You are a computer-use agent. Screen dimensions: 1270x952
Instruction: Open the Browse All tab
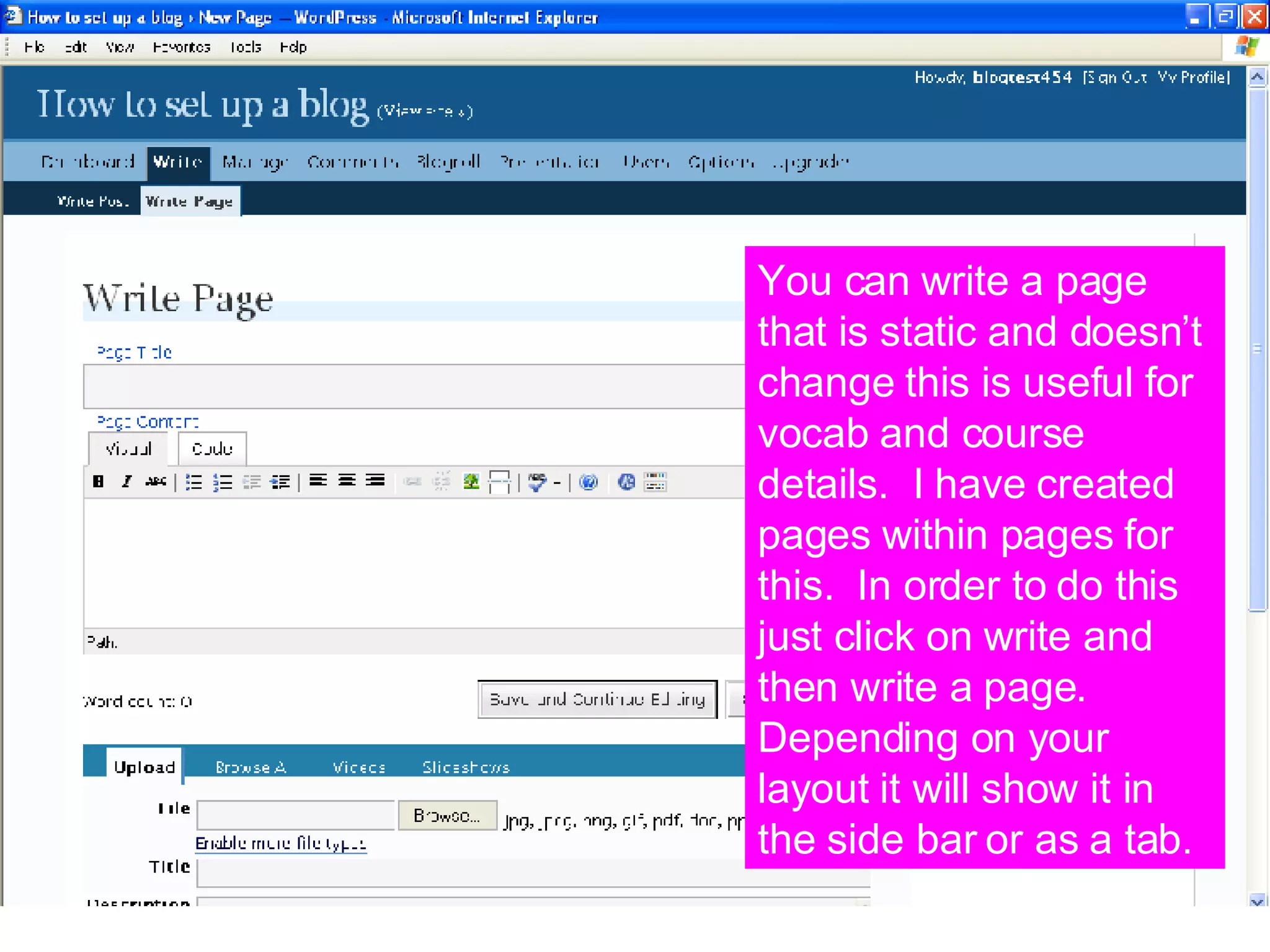pos(251,767)
